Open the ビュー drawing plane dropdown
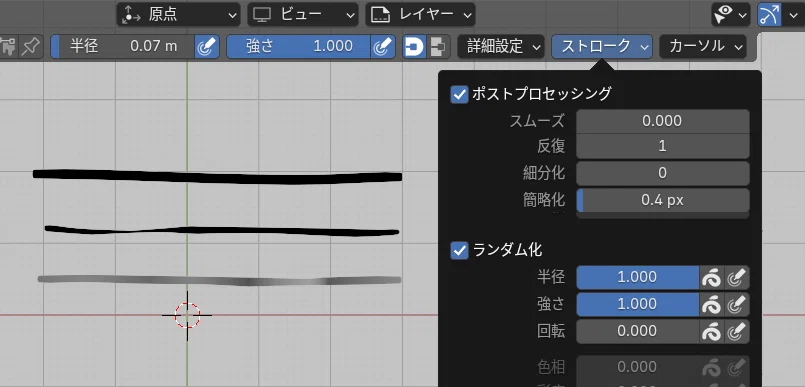This screenshot has height=387, width=805. pyautogui.click(x=303, y=15)
